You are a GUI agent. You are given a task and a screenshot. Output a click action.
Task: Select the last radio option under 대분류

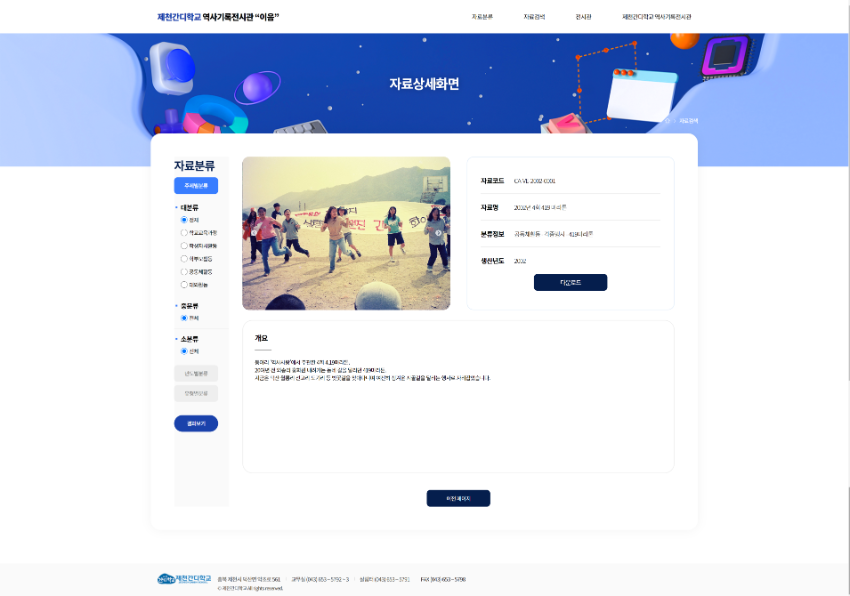pos(184,283)
